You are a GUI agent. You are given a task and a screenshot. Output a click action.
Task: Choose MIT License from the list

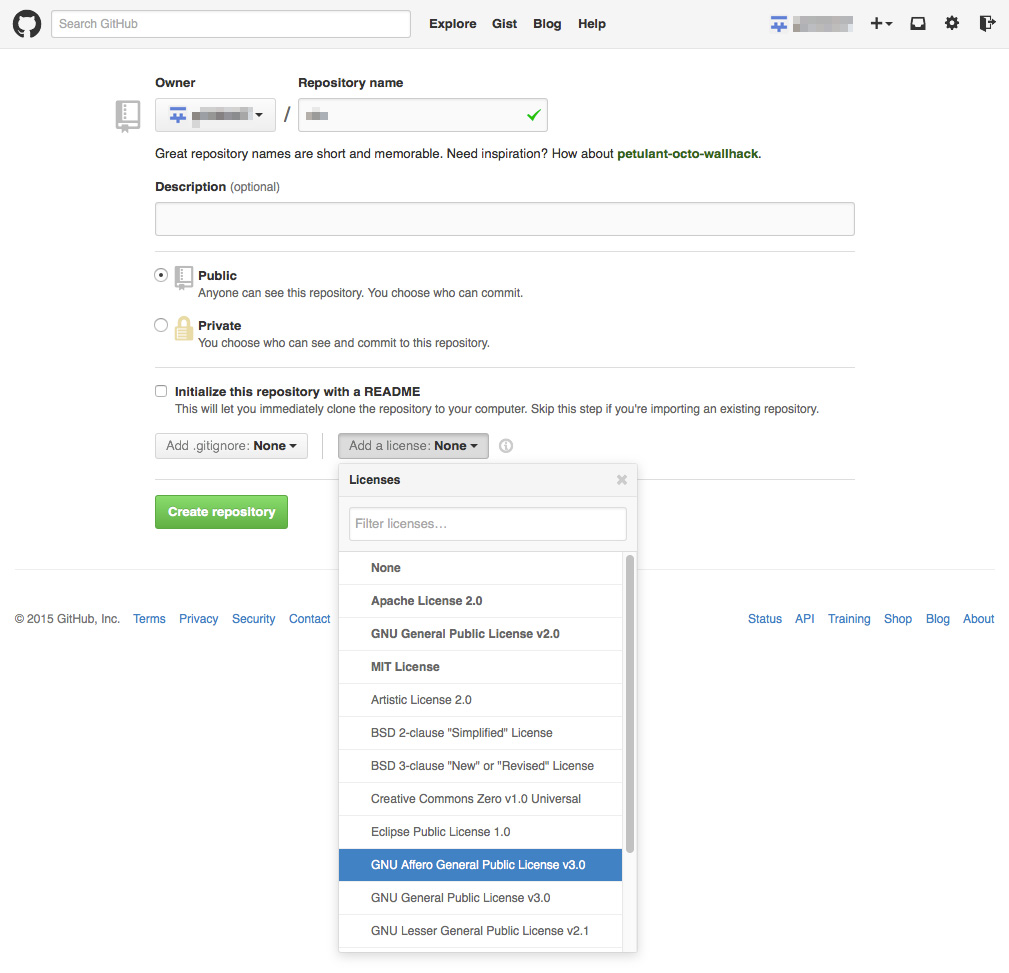(405, 667)
